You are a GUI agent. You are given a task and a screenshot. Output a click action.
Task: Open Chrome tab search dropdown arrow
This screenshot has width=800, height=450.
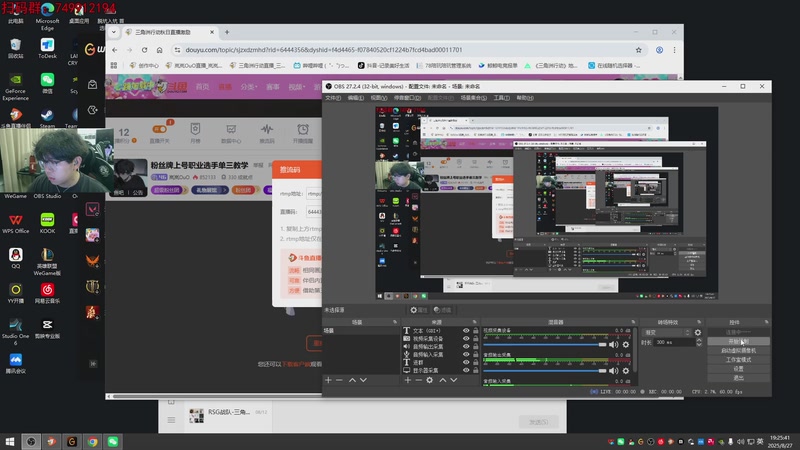click(114, 32)
